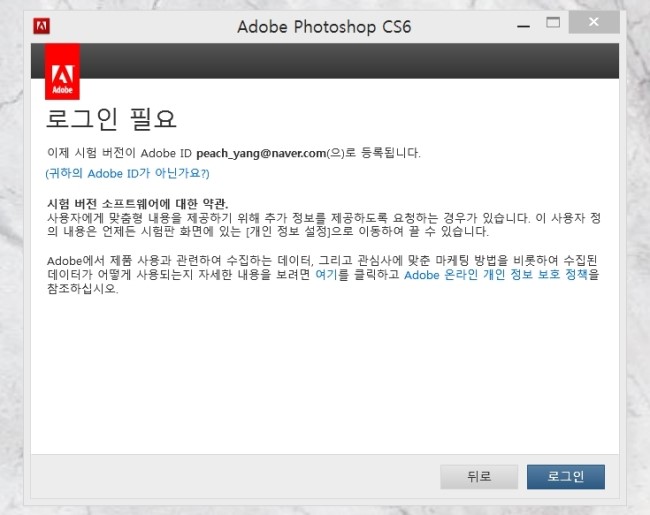Click the peach_yang@naver.com email text

click(x=261, y=153)
